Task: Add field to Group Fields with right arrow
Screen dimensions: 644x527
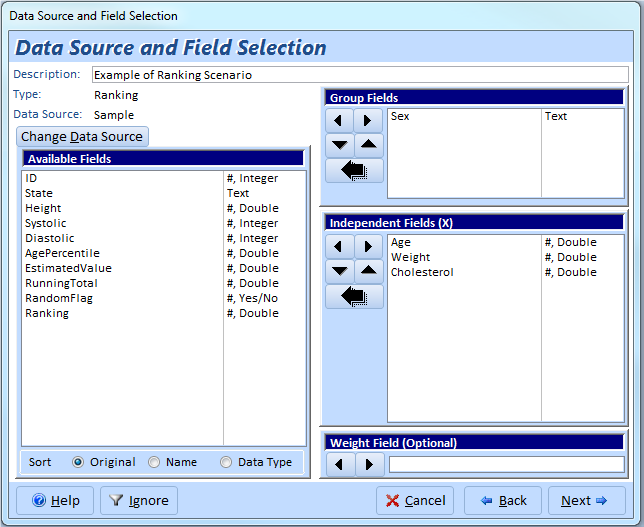Action: pos(368,121)
